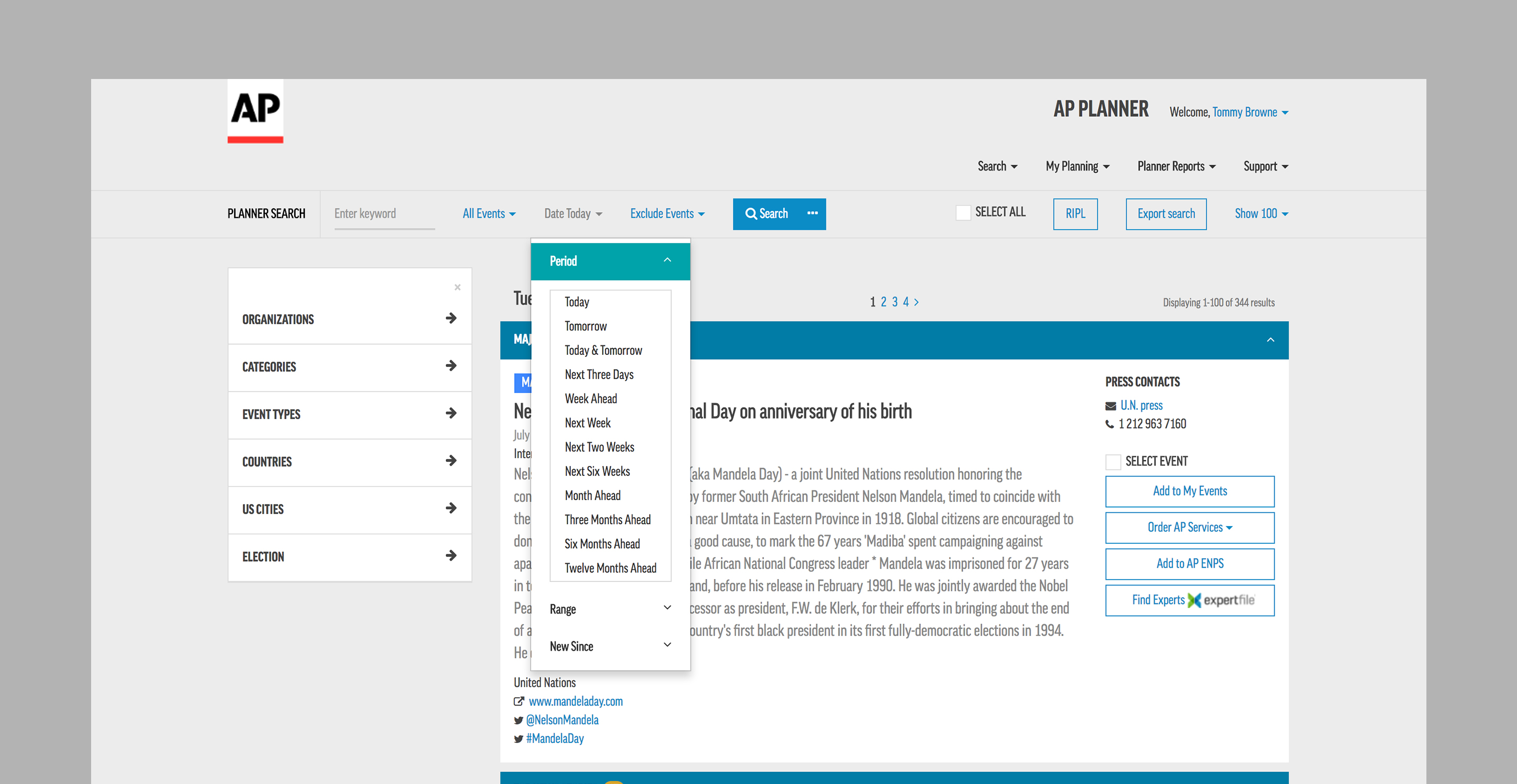The width and height of the screenshot is (1517, 784).
Task: Click the RIPL button
Action: (x=1075, y=214)
